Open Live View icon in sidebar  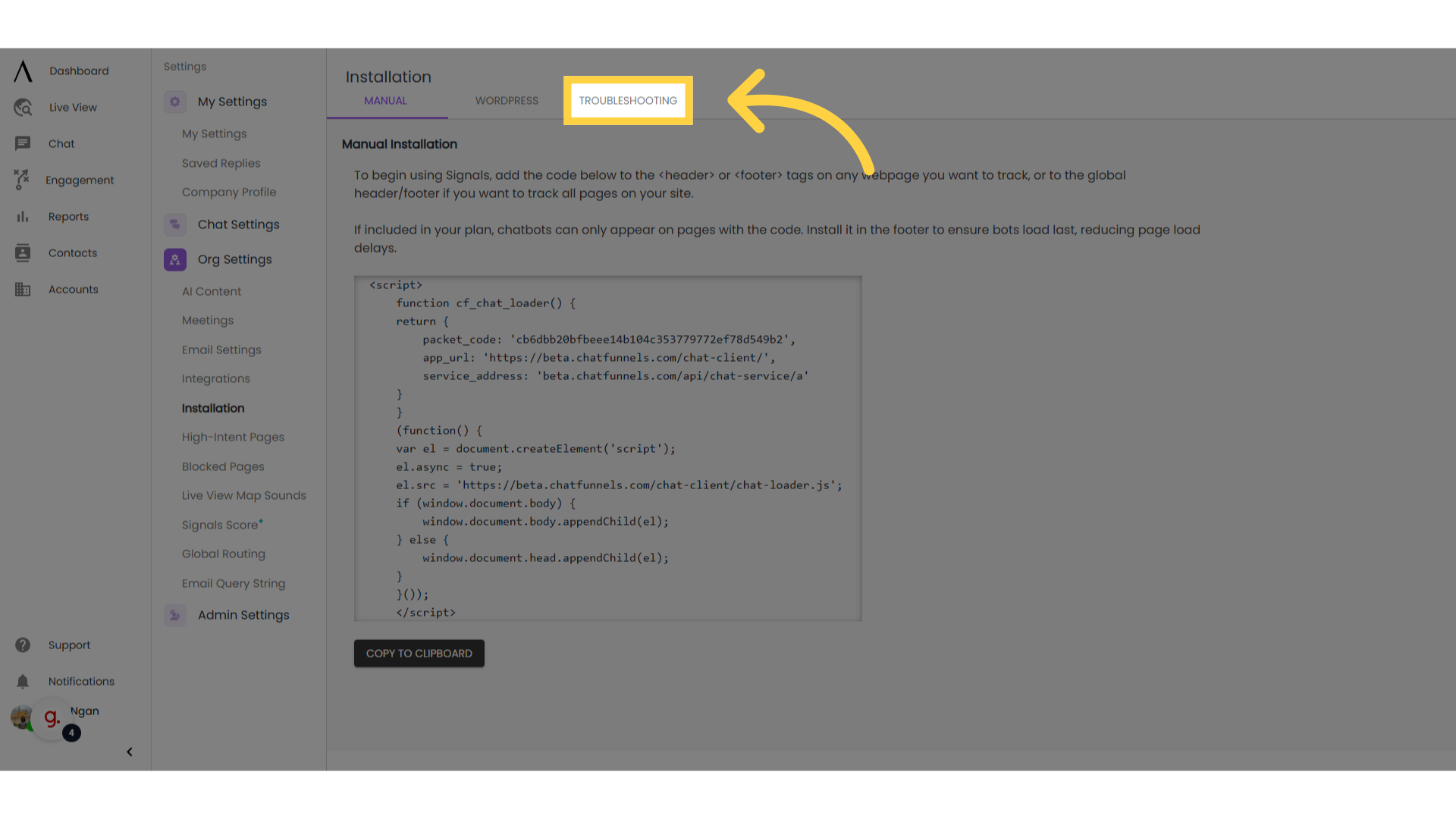[23, 107]
